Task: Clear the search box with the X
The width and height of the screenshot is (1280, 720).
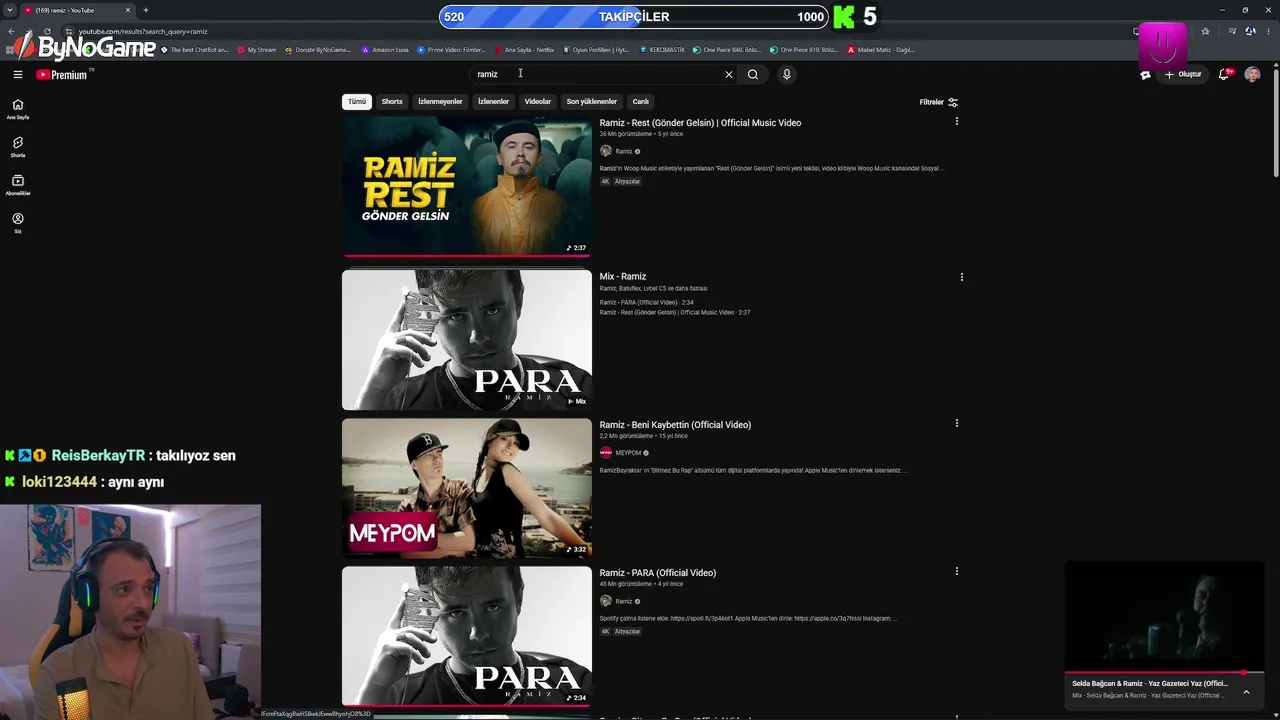Action: point(729,74)
